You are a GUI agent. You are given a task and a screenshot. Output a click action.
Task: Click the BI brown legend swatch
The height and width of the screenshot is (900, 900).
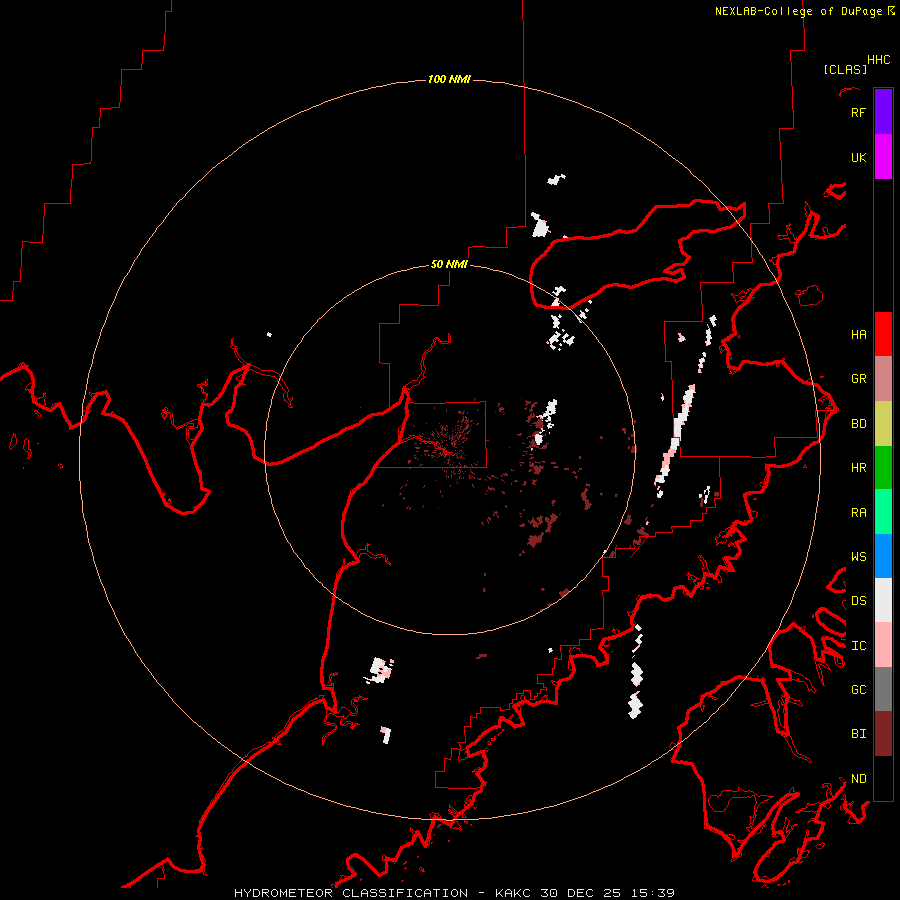883,734
